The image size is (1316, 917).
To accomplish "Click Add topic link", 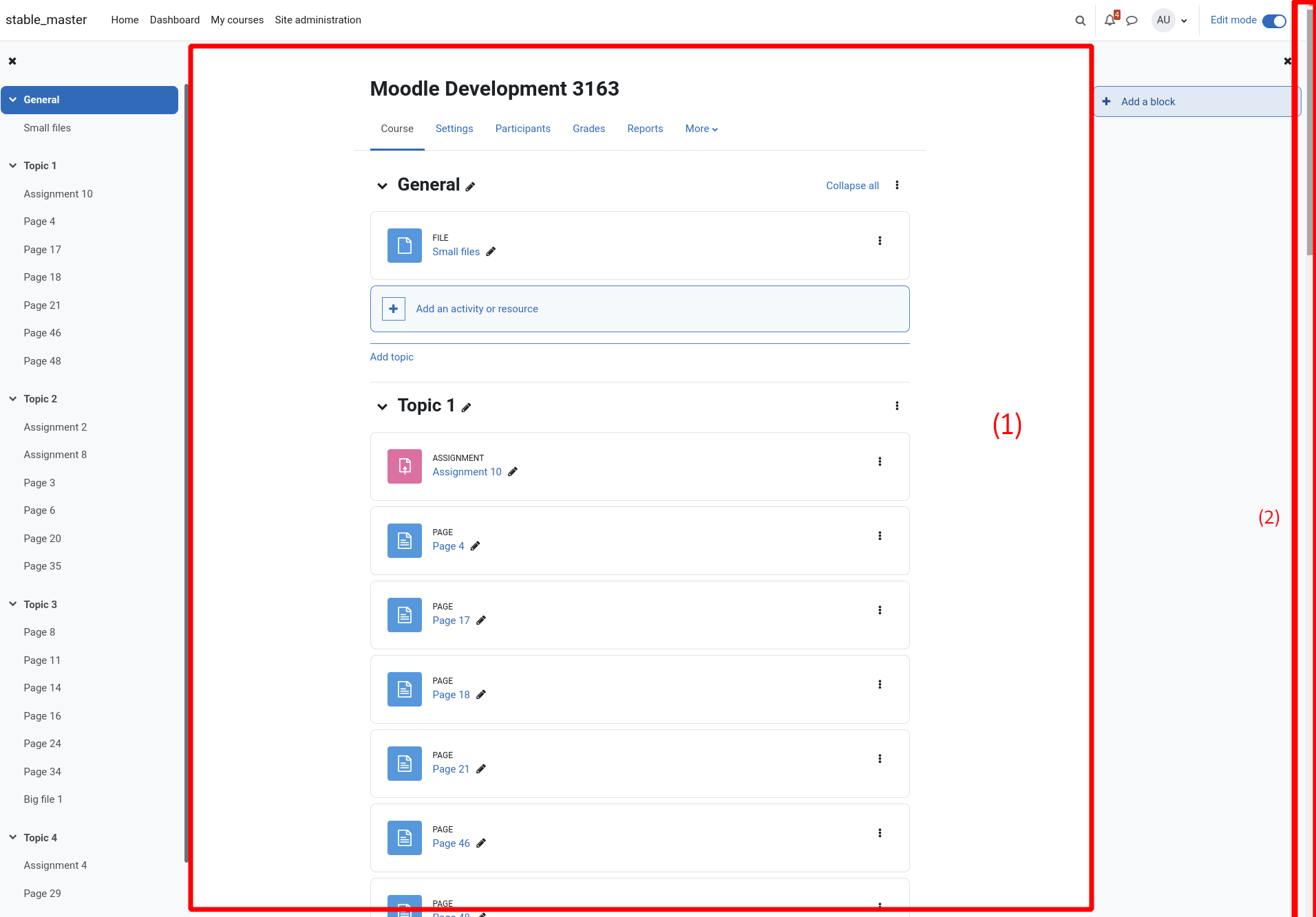I will coord(392,357).
